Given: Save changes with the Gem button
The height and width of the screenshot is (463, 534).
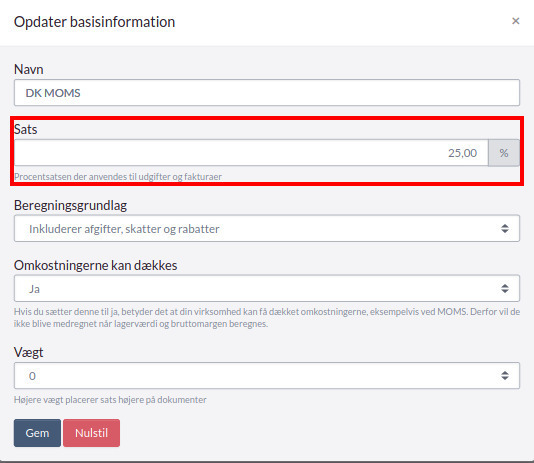Looking at the screenshot, I should tap(37, 433).
